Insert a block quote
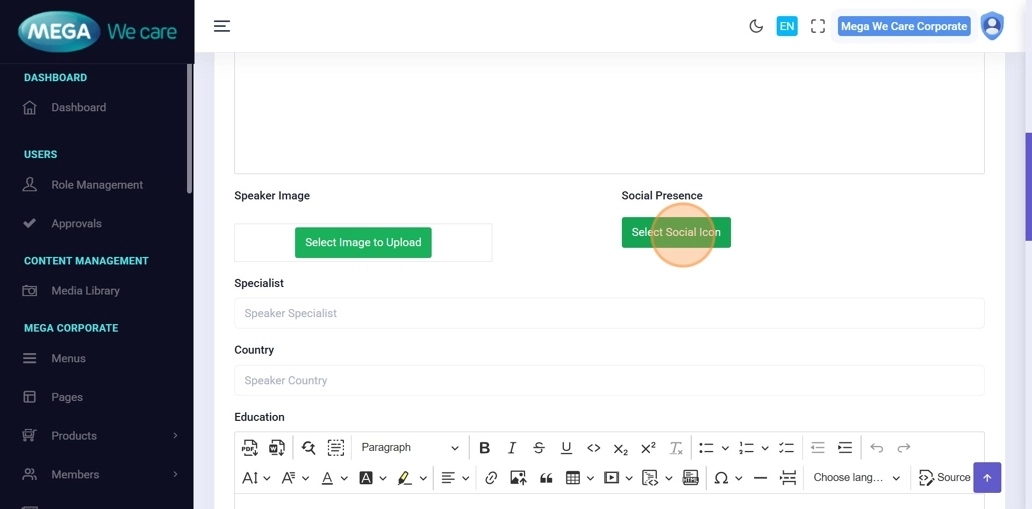 tap(546, 478)
